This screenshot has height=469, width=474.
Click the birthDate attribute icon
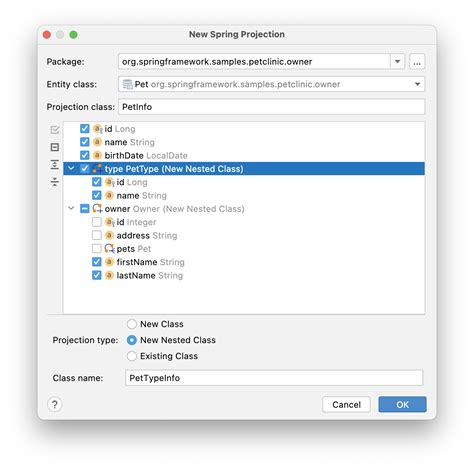[x=97, y=155]
